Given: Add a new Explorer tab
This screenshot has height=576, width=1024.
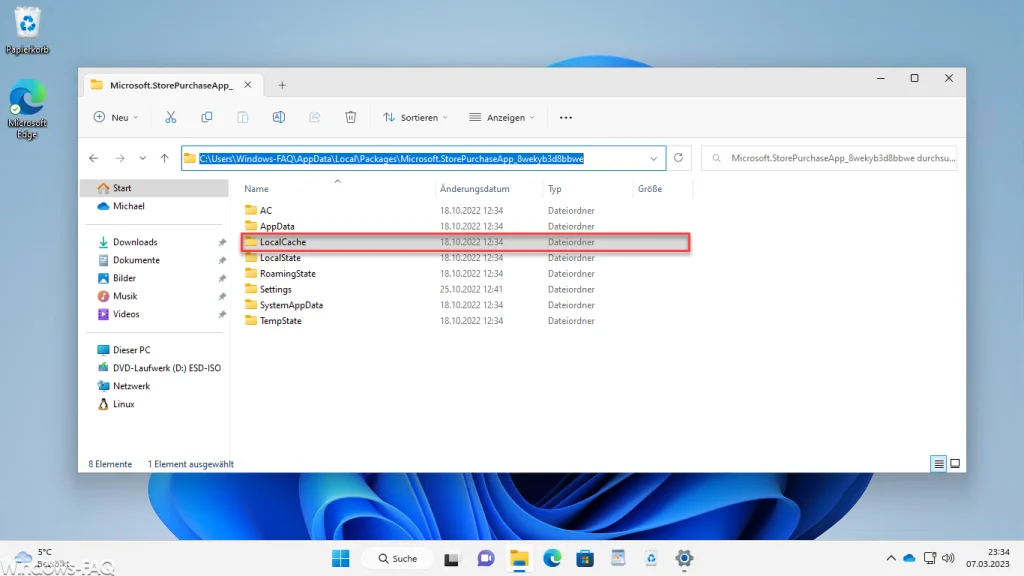Looking at the screenshot, I should coord(282,85).
